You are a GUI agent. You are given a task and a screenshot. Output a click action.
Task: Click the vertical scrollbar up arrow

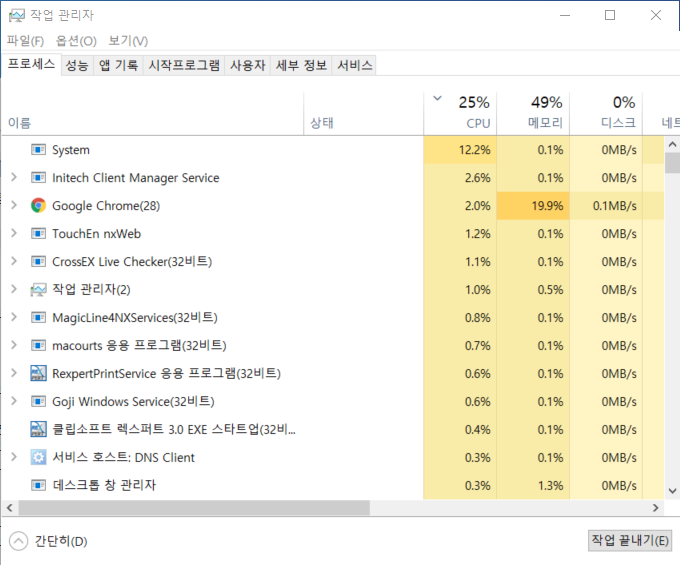(x=672, y=144)
